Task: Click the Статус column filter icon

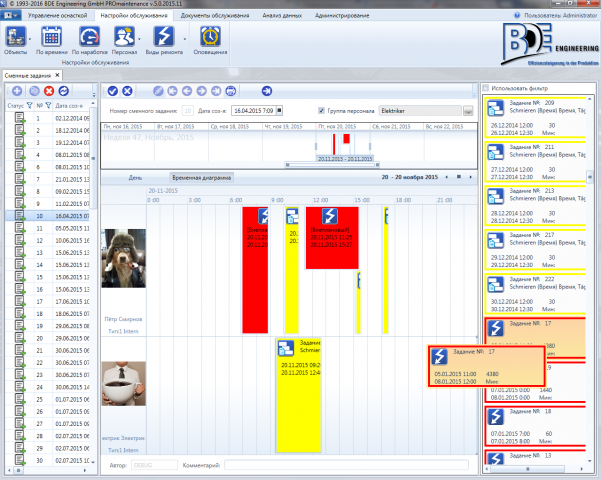Action: click(29, 105)
